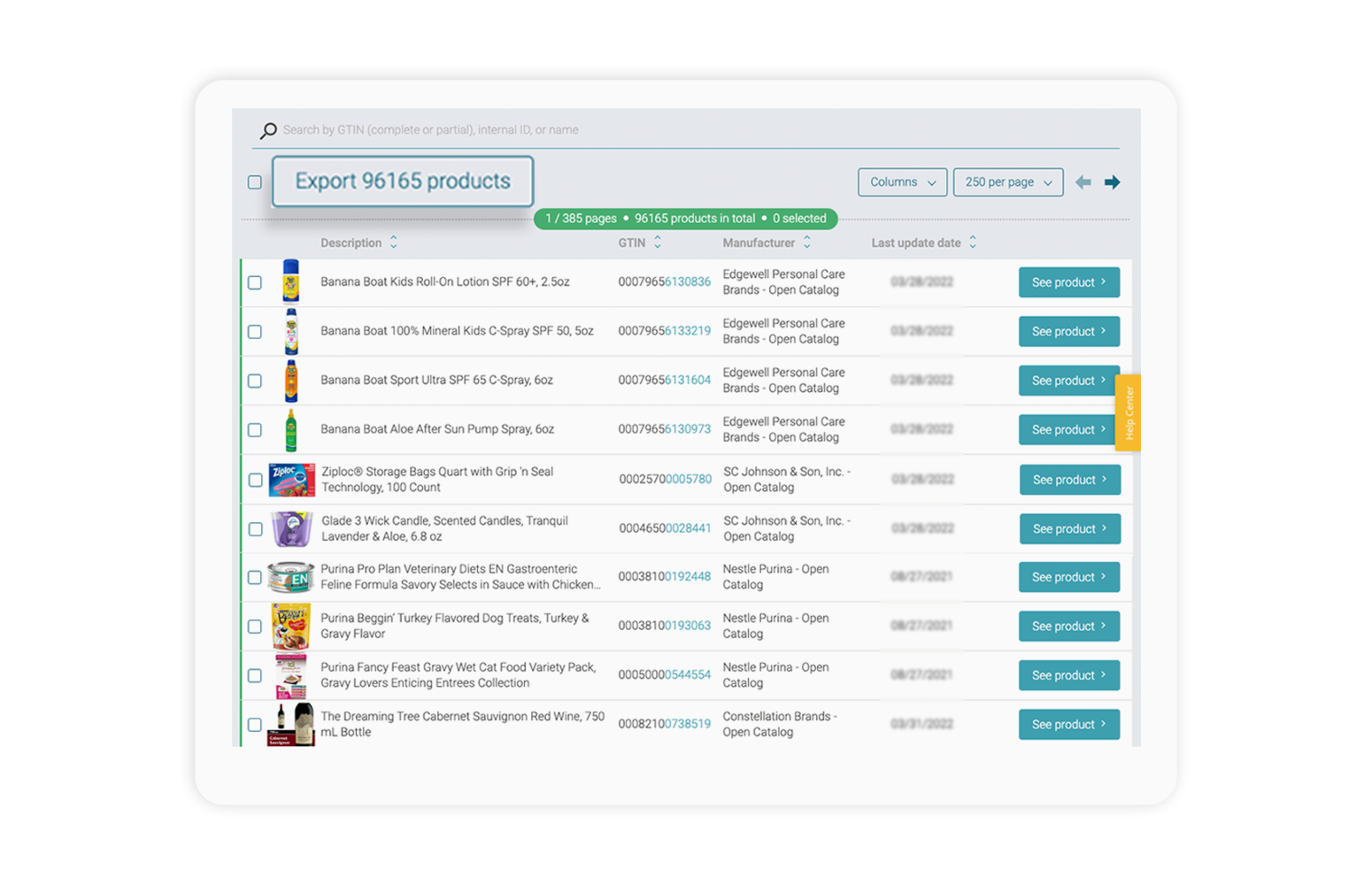Sort by Manufacturer column arrows
The width and height of the screenshot is (1372, 885).
807,242
